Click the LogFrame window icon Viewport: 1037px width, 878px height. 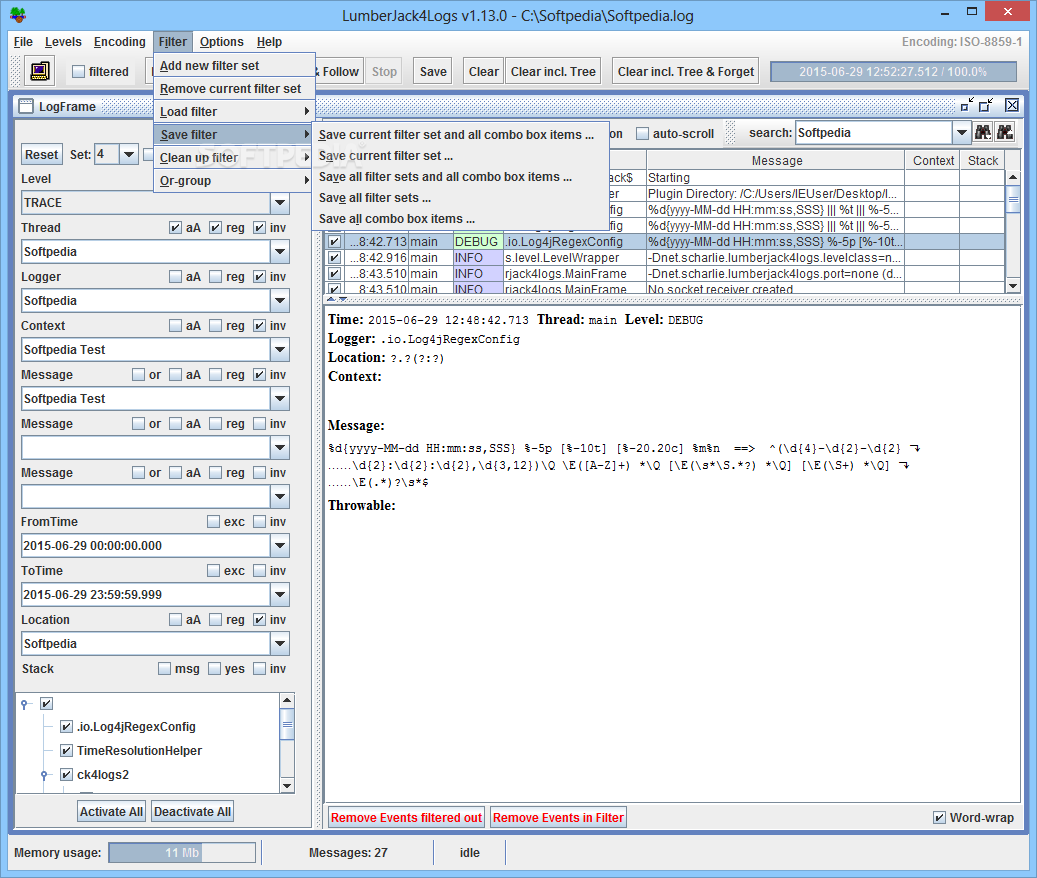tap(26, 106)
